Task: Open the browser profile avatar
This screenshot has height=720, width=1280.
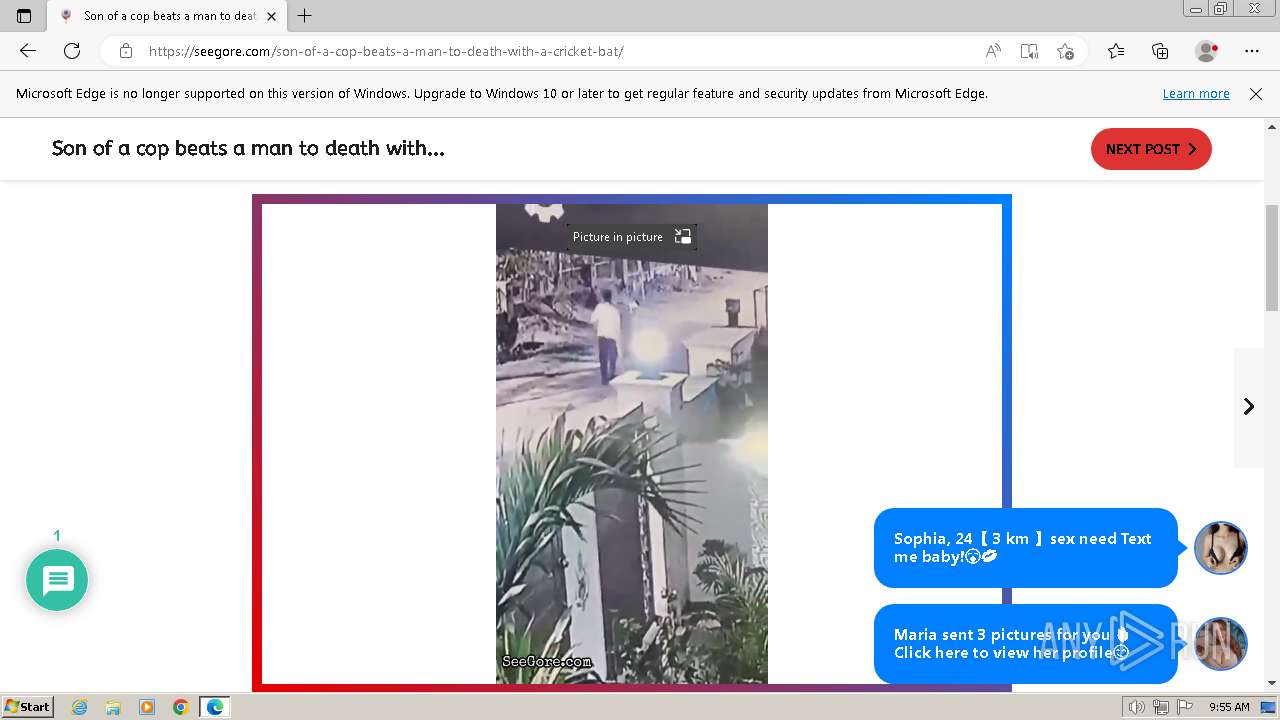Action: (x=1207, y=51)
